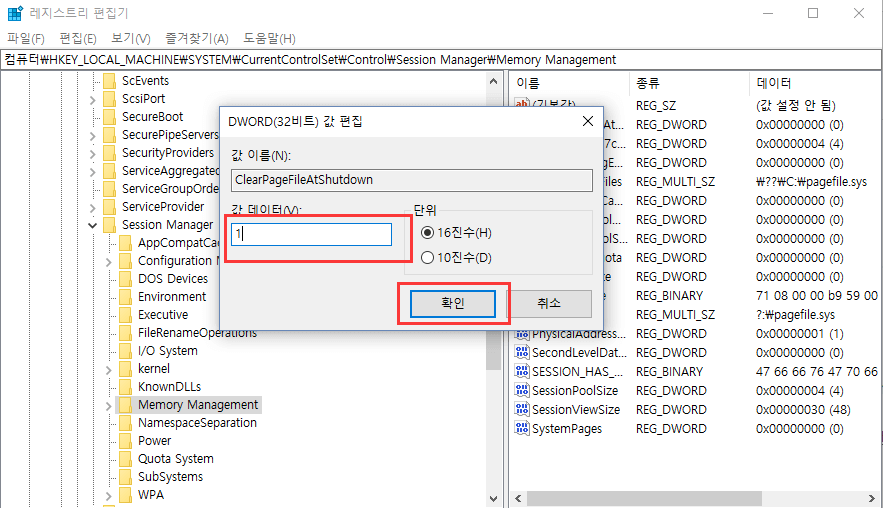Click the value data input field

[x=311, y=234]
